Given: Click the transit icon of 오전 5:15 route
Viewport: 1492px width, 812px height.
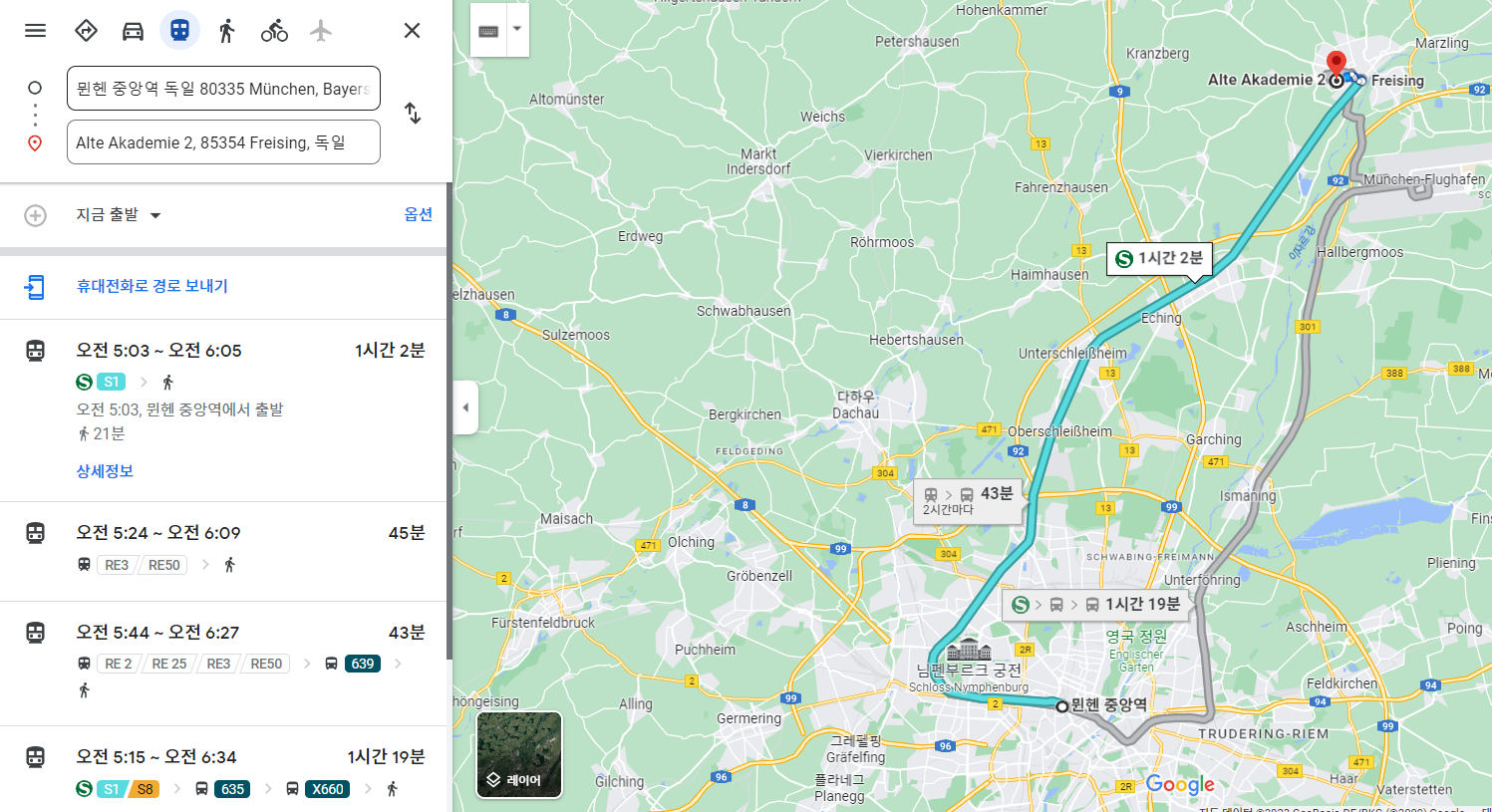Looking at the screenshot, I should tap(35, 757).
